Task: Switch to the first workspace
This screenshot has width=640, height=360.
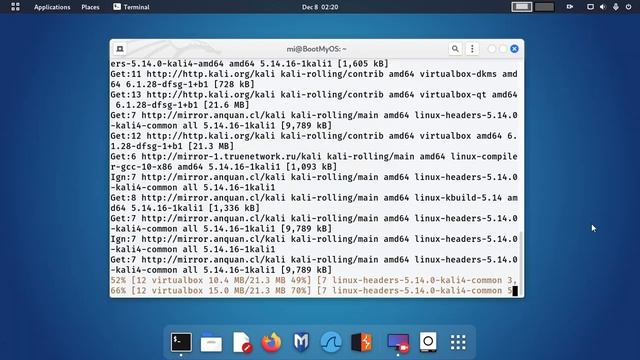Action: (522, 7)
